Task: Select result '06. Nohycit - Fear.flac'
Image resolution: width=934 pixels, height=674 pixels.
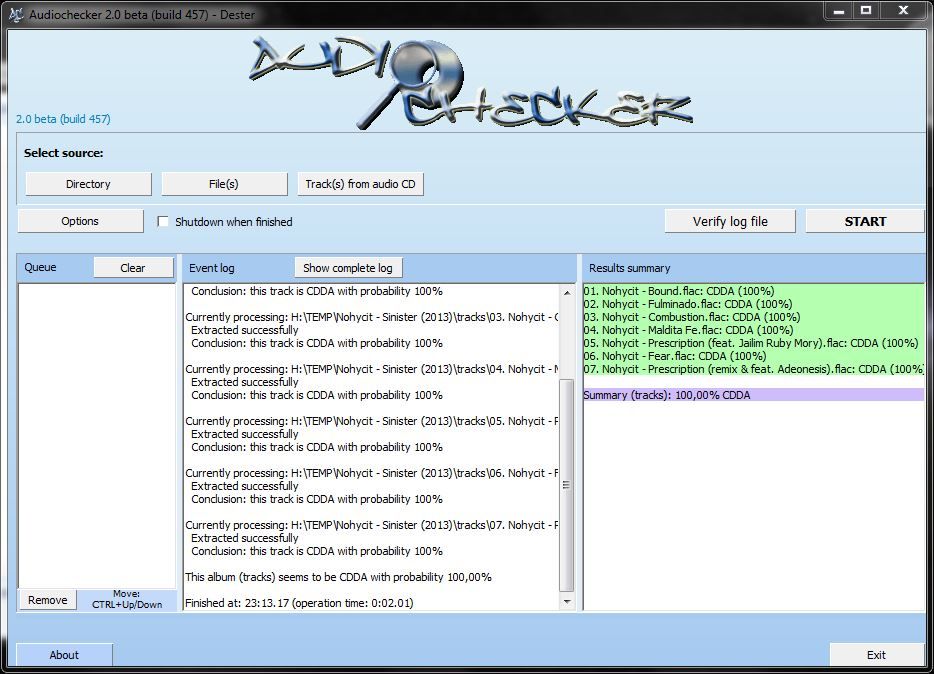Action: pos(754,356)
